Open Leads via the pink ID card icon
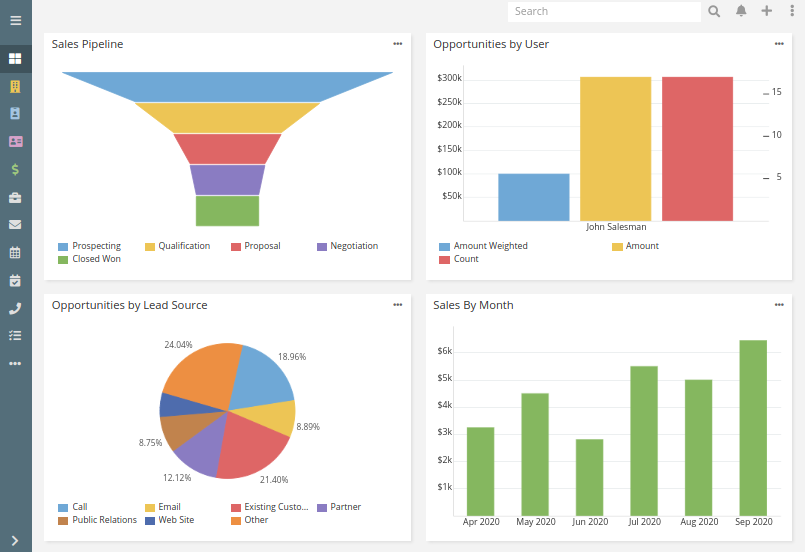 coord(15,141)
